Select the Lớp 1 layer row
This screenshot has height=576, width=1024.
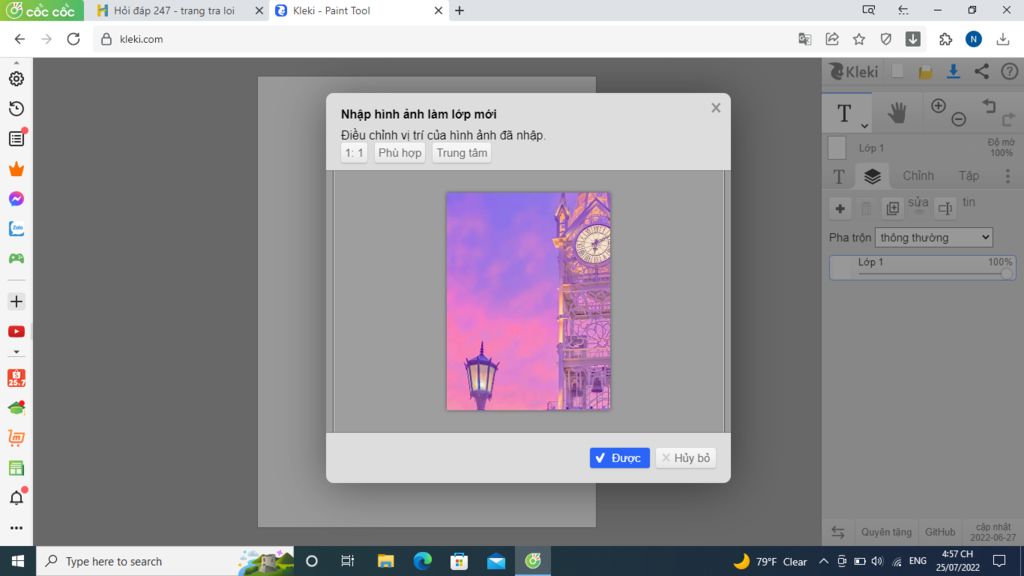(922, 267)
